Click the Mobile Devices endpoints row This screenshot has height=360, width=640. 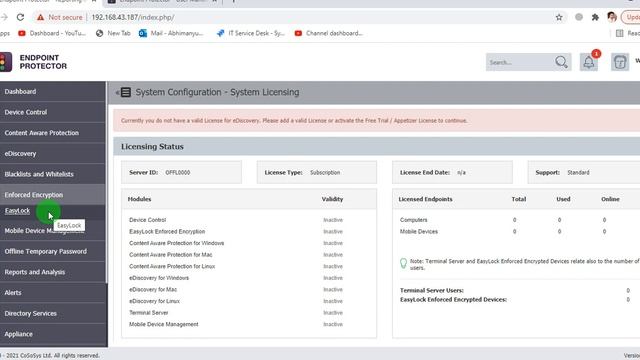pos(516,231)
